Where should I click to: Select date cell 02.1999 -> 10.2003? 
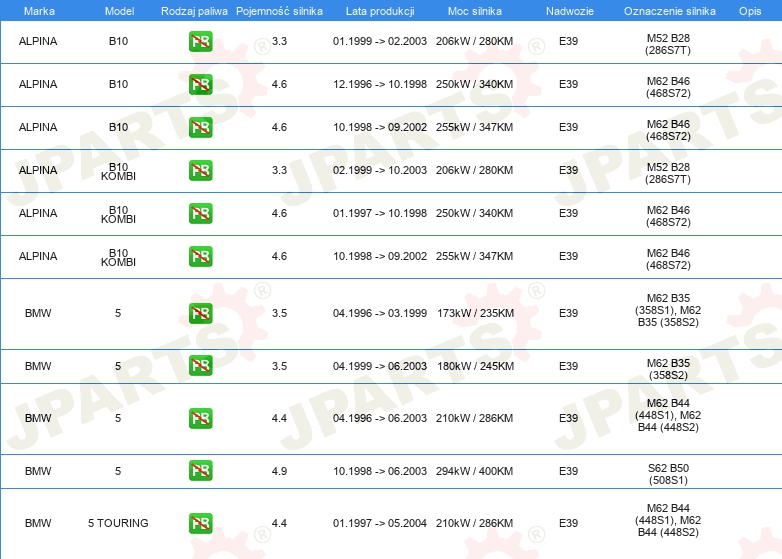pos(380,170)
